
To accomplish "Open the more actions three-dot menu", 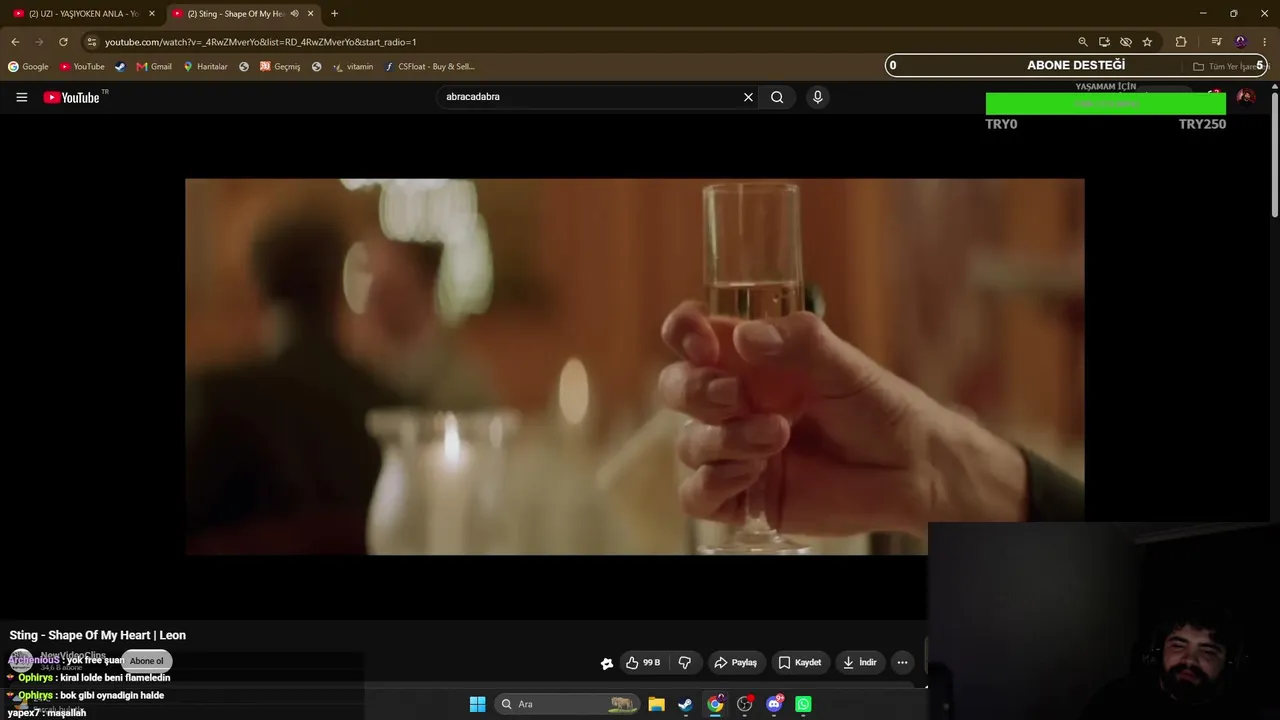I will coord(902,662).
